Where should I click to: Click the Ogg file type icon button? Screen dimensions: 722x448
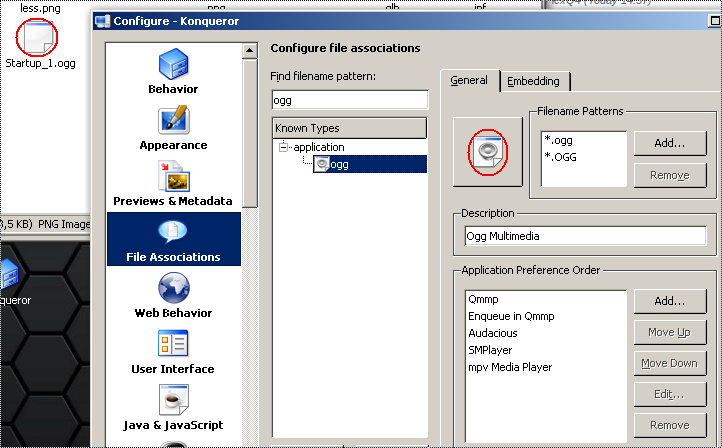pyautogui.click(x=488, y=151)
